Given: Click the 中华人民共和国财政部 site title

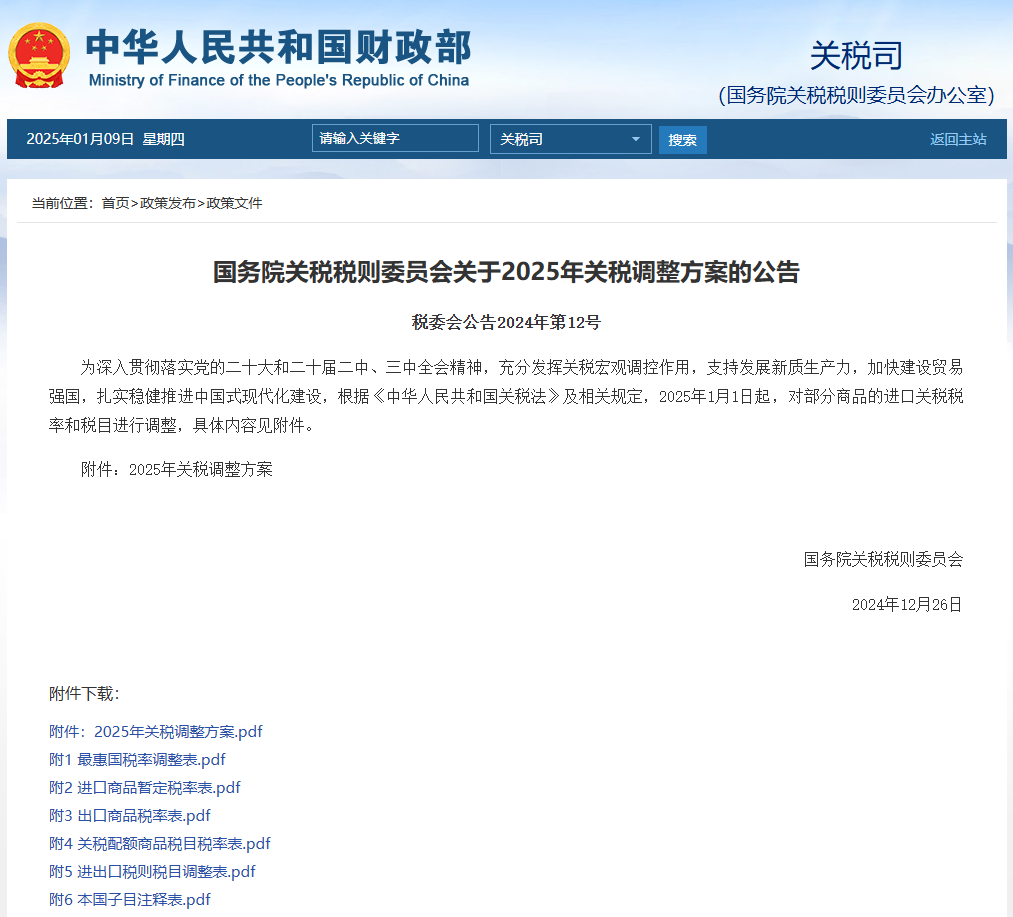Looking at the screenshot, I should point(277,47).
